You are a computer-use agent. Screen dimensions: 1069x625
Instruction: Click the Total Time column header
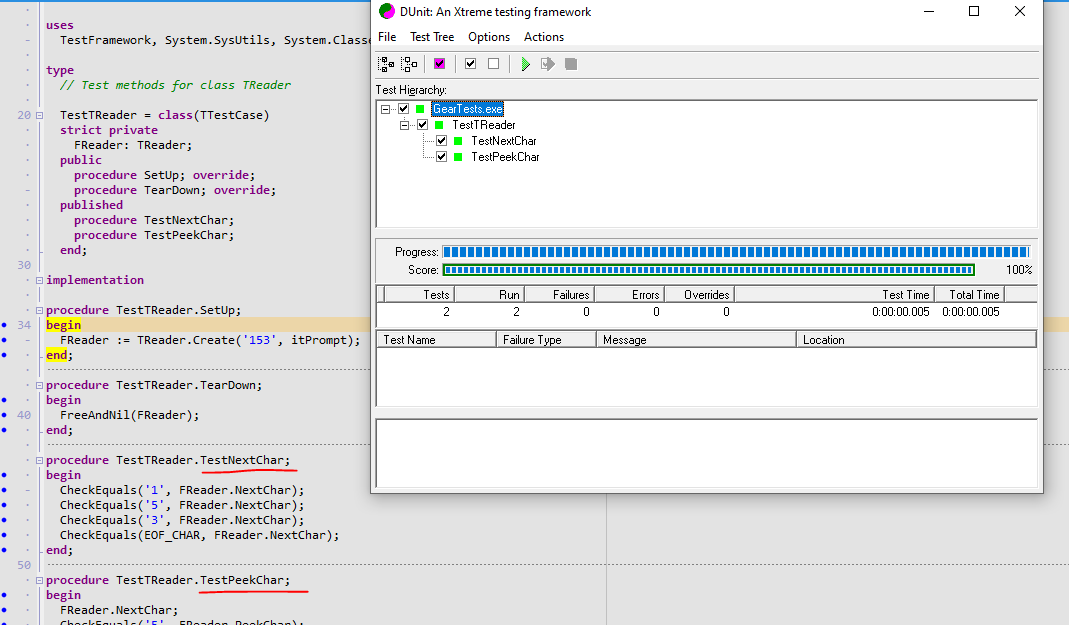968,294
